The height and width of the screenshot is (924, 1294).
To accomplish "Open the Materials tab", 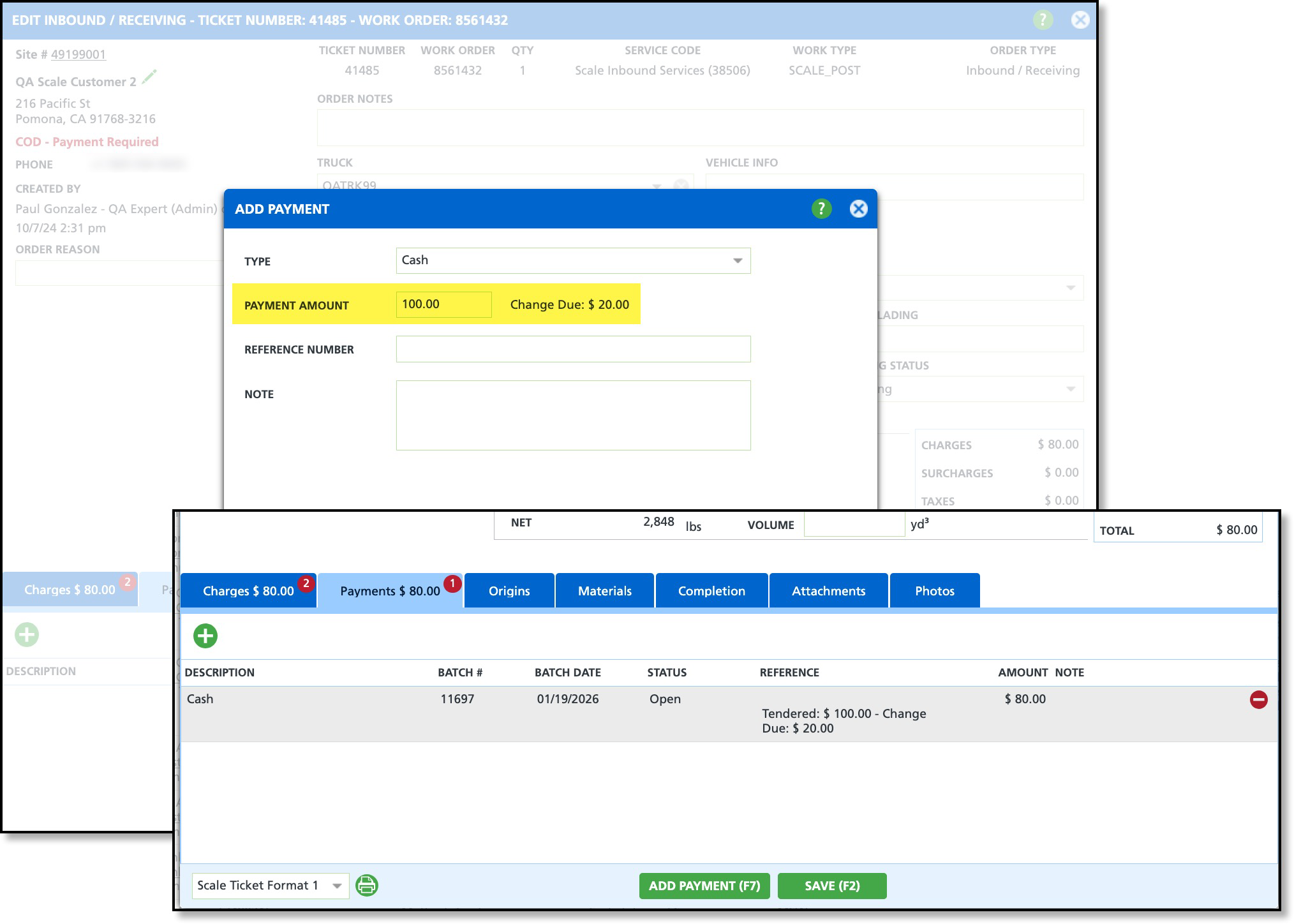I will [604, 591].
